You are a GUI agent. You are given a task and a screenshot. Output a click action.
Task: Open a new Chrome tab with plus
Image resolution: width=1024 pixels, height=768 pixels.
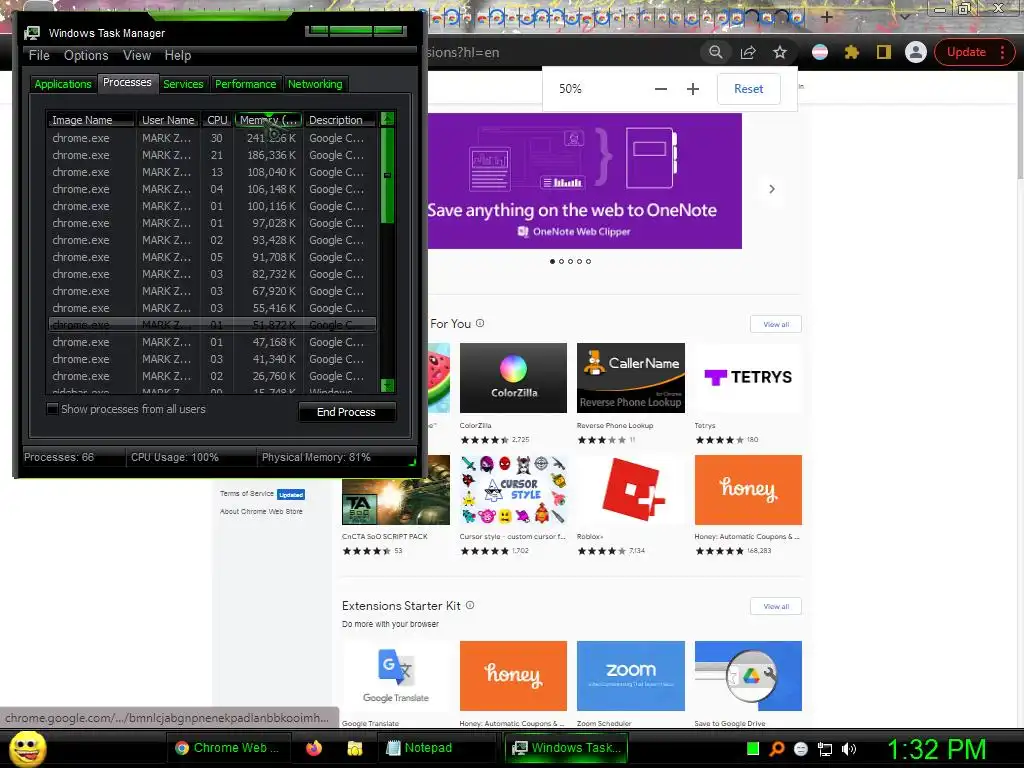[x=827, y=17]
